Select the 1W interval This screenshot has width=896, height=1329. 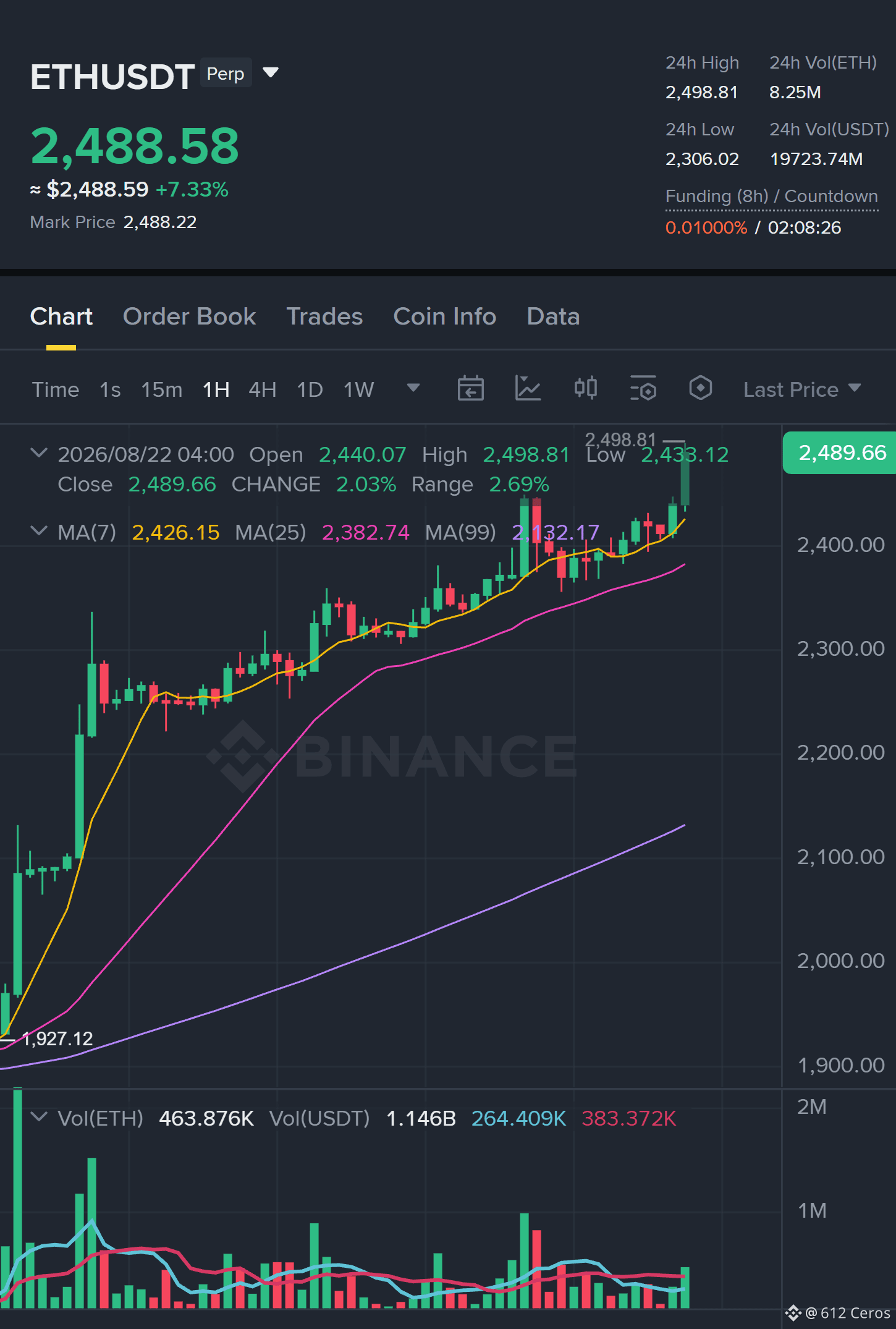(x=359, y=390)
